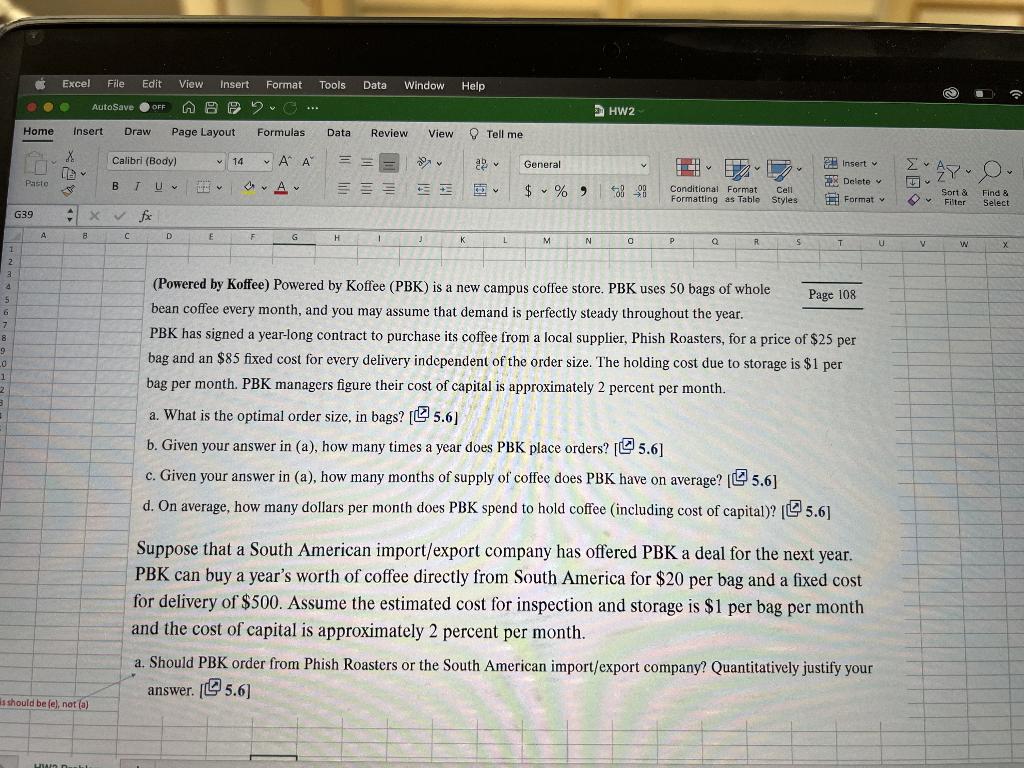Screen dimensions: 1024x768
Task: Click the Percent Style icon
Action: 560,191
